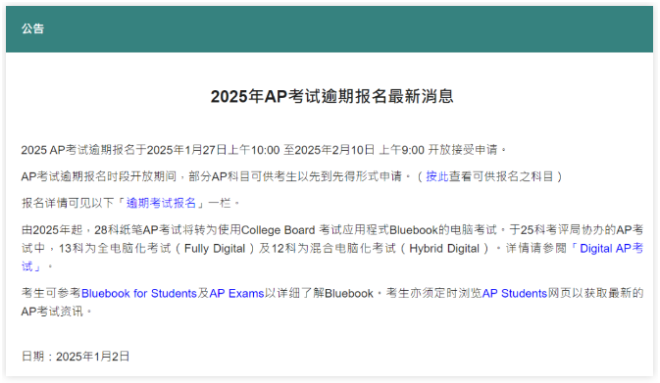Open the 按此 link for available subjects
The image size is (660, 383).
(437, 176)
